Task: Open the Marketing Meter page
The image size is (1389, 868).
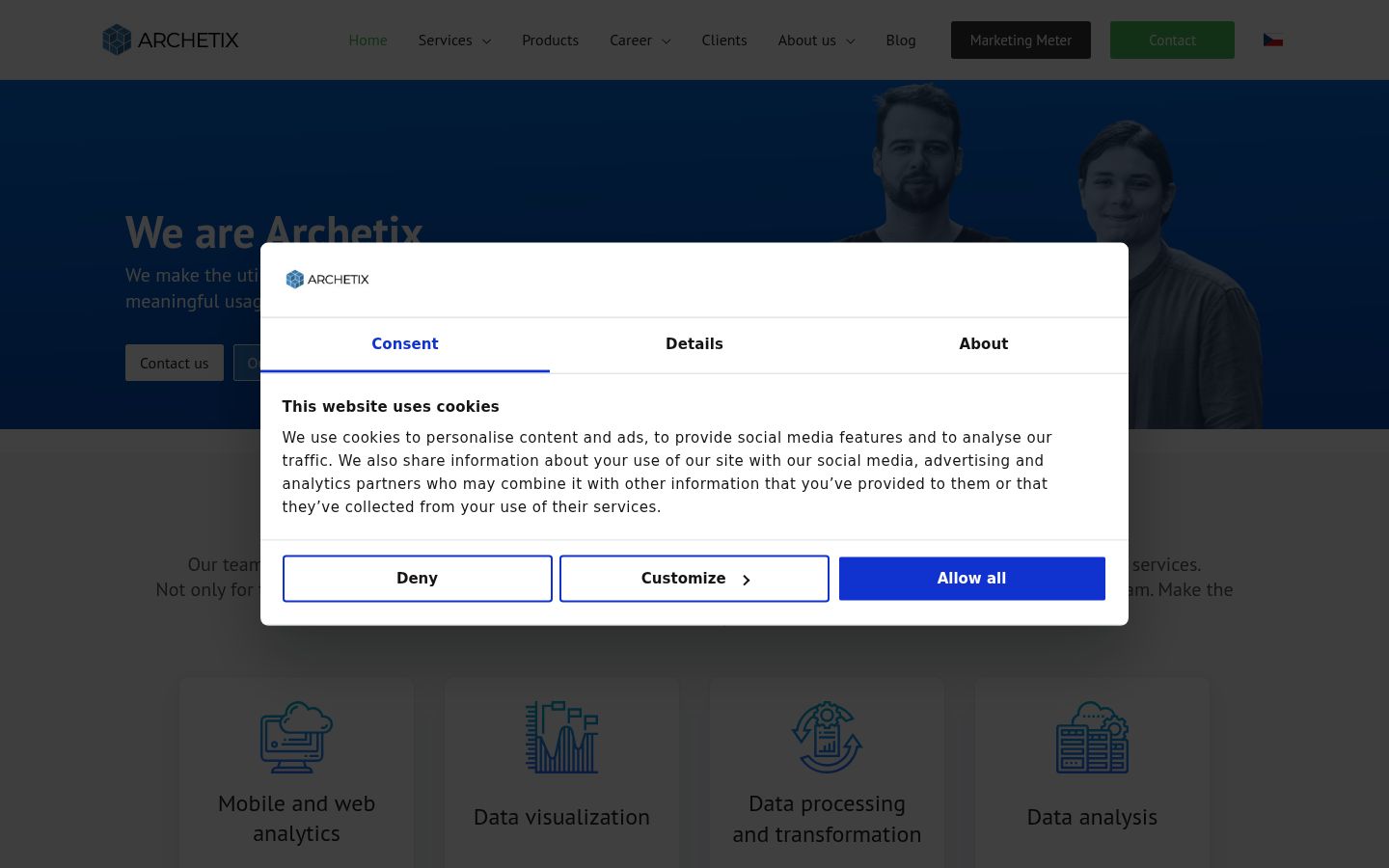Action: tap(1021, 40)
